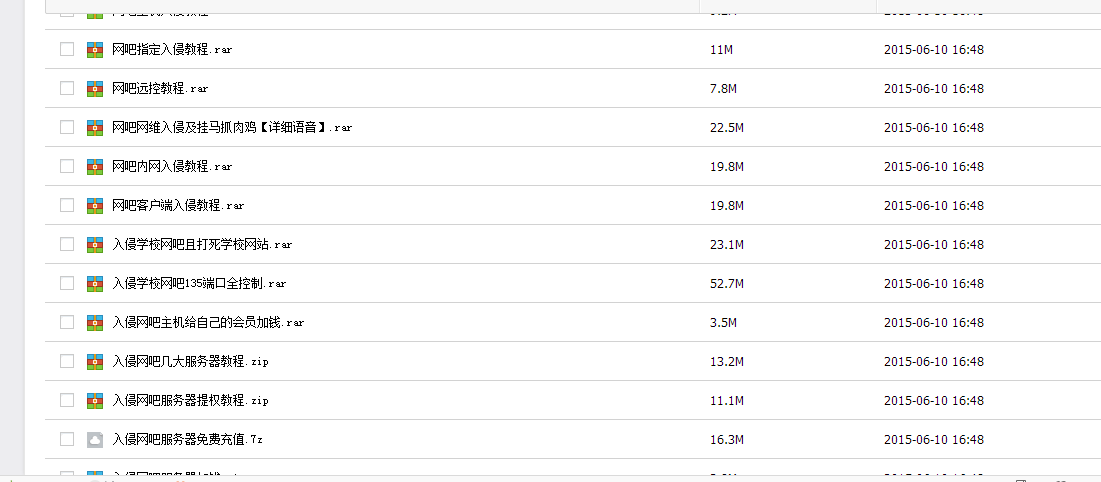Select the checkbox of 入侵网吧服务器提权教程.zip
Viewport: 1101px width, 482px height.
tap(67, 400)
